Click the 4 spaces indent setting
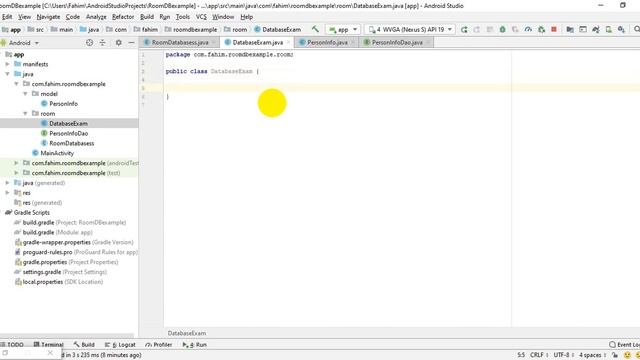Screen dimensions: 640x360 click(590, 355)
